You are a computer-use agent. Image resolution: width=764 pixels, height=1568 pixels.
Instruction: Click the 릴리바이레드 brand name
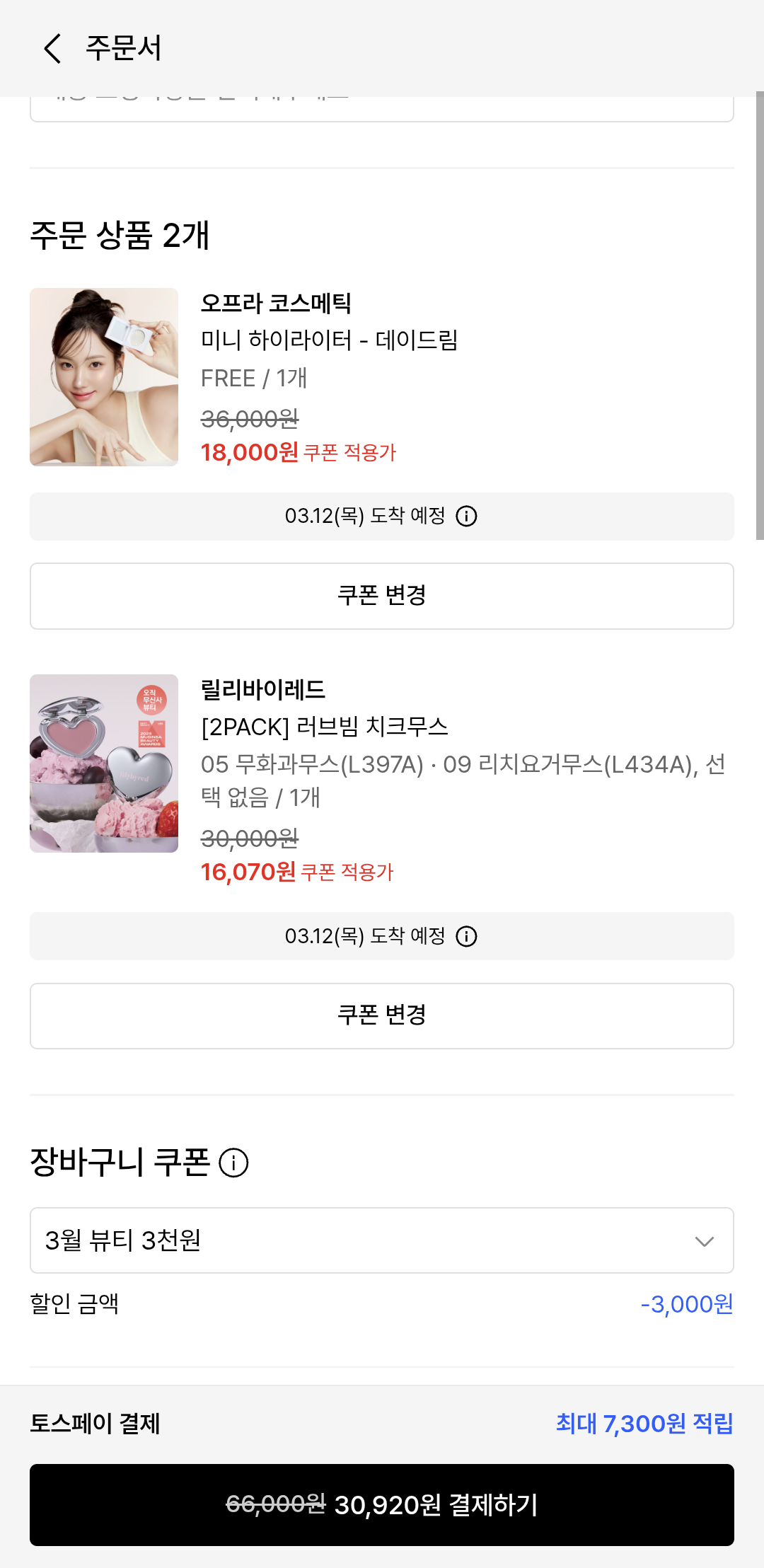point(263,690)
